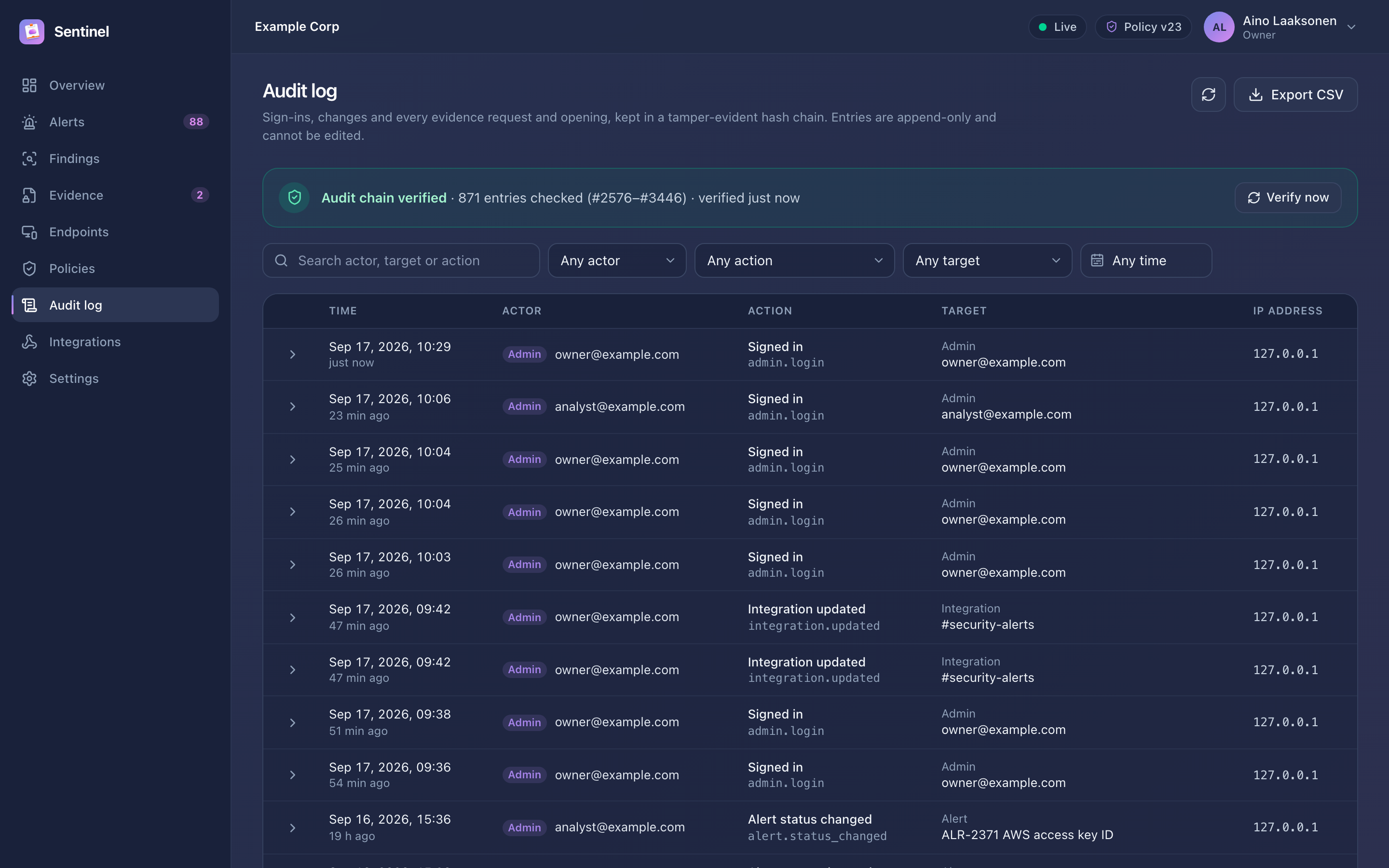Expand the 10:29 just now entry
1389x868 pixels.
tap(293, 355)
